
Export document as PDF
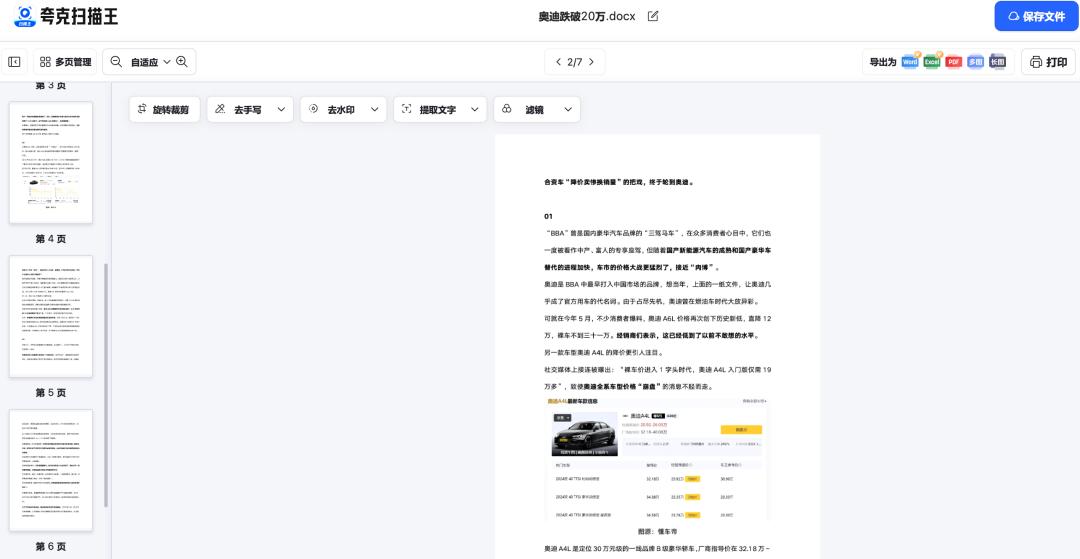point(954,62)
